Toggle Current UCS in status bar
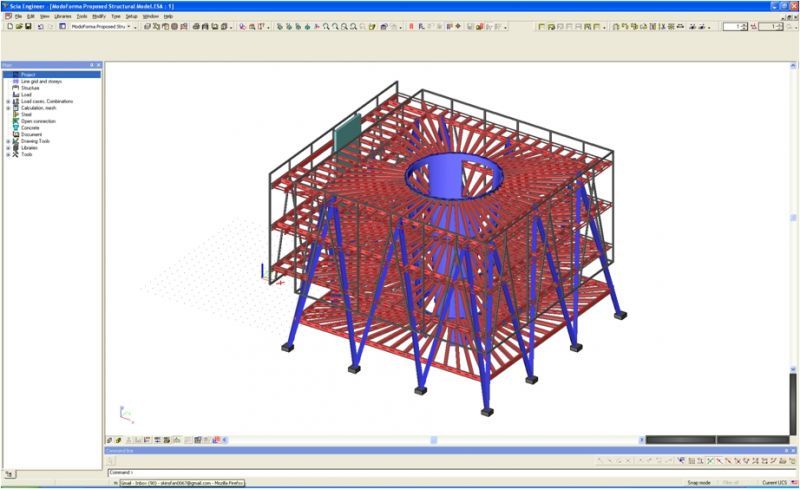The height and width of the screenshot is (489, 800). coord(774,482)
